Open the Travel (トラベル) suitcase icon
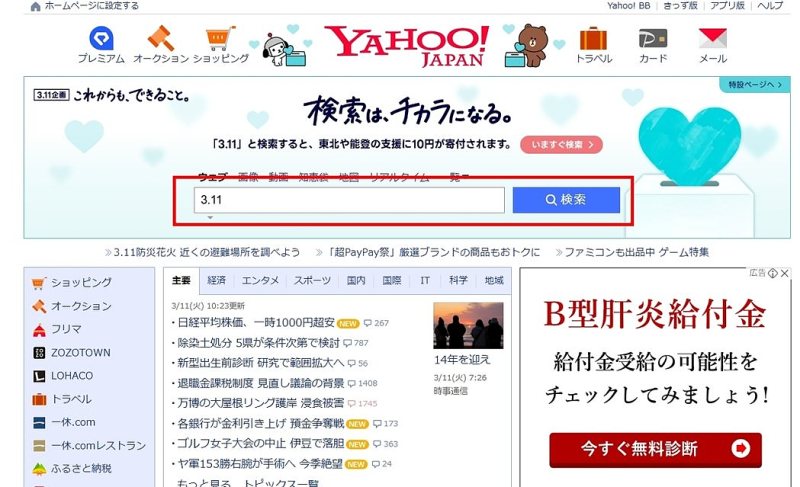The image size is (800, 487). click(x=593, y=39)
